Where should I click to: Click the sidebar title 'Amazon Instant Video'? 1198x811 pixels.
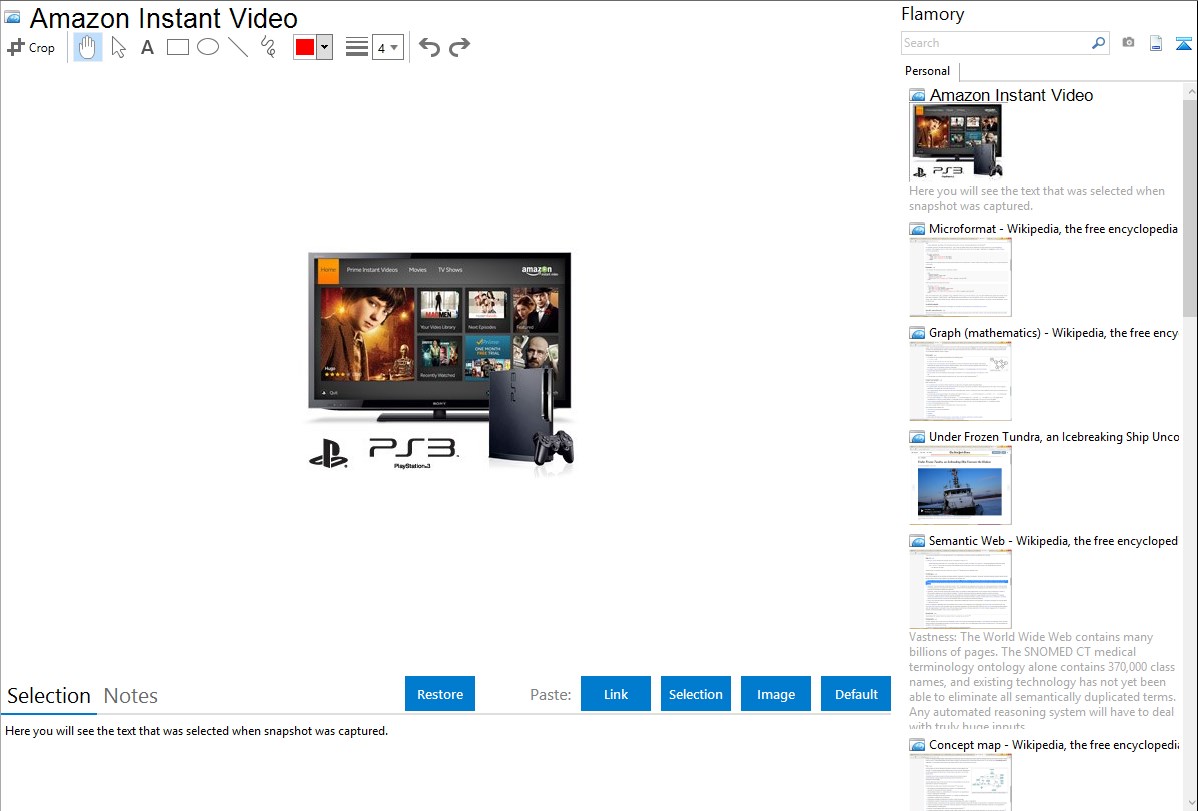(1012, 96)
